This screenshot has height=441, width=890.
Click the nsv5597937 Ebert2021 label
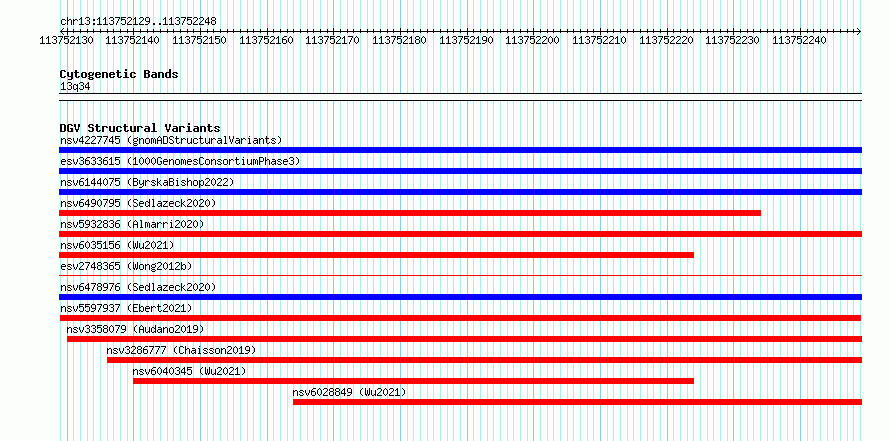point(126,308)
